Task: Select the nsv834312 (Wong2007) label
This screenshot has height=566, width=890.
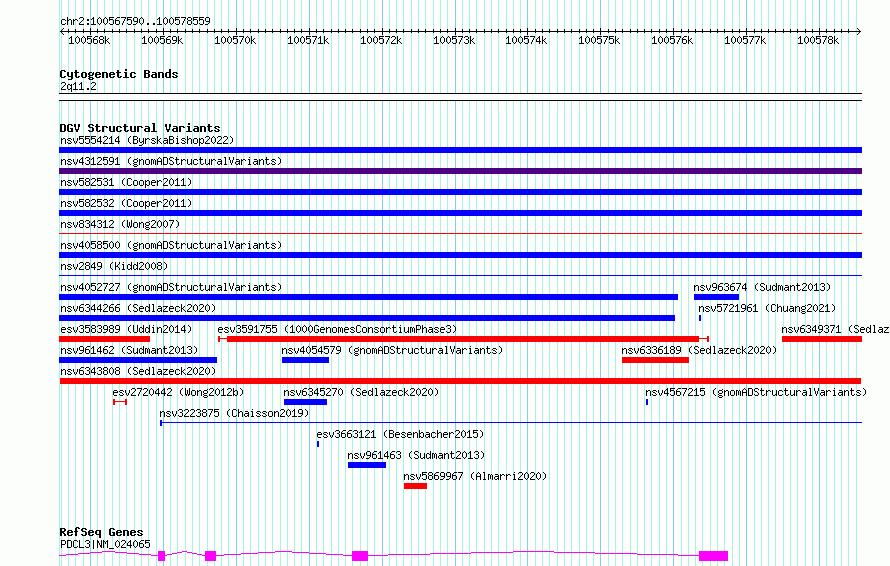Action: [120, 224]
